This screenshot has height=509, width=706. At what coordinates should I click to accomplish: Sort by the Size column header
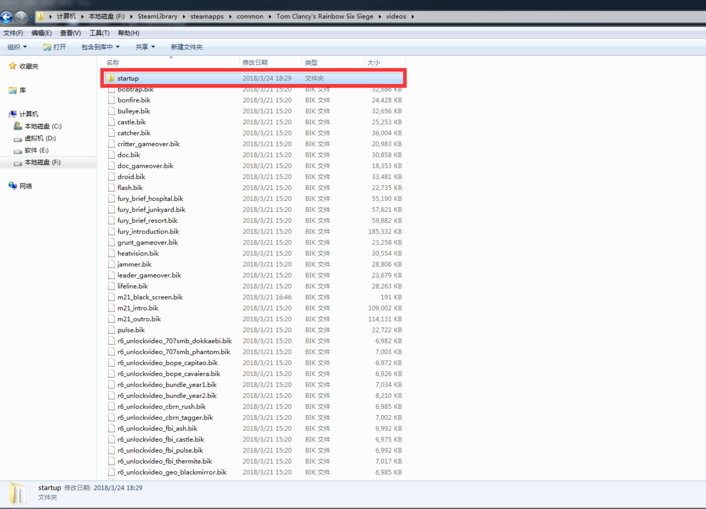(385, 63)
